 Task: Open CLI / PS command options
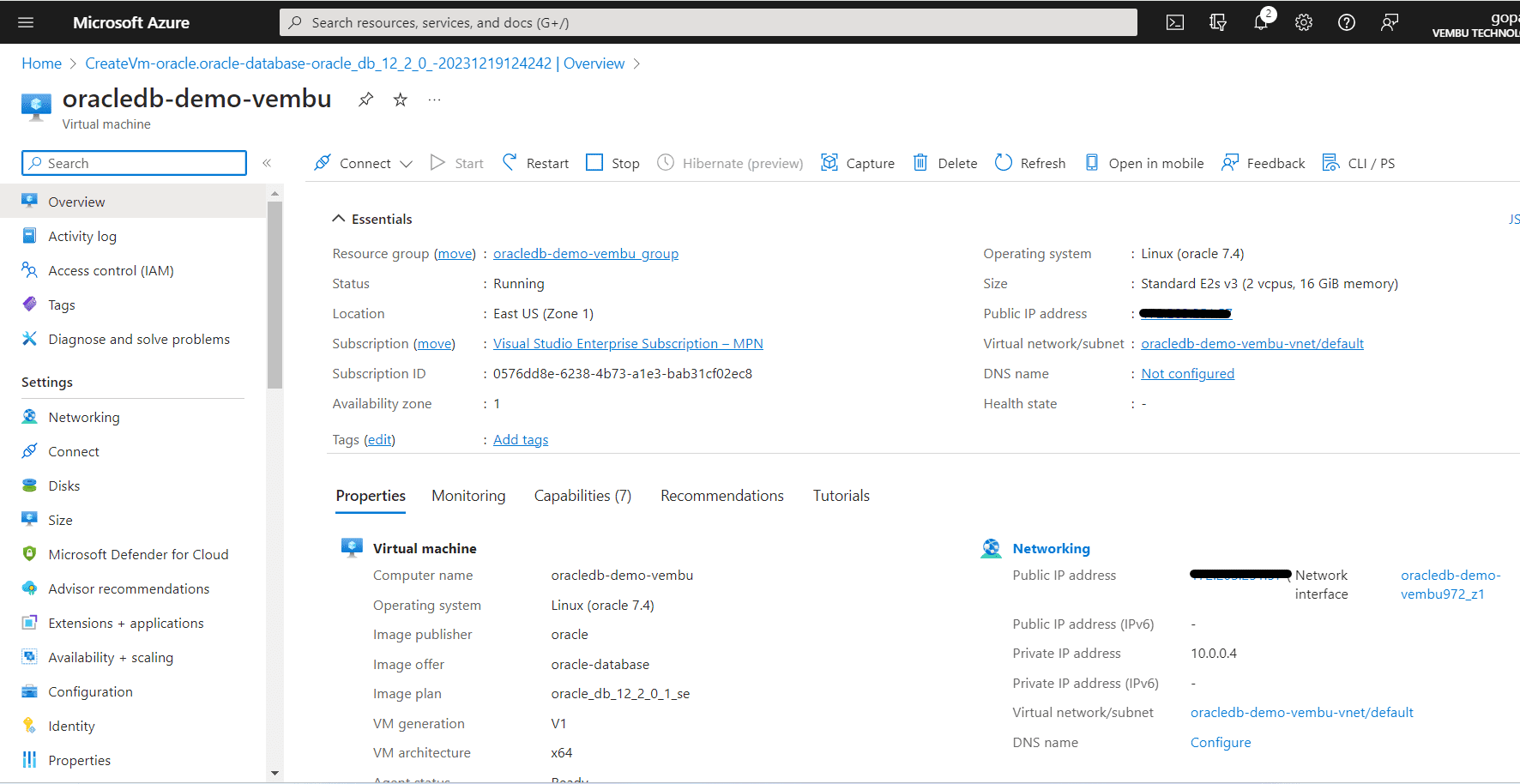click(1358, 163)
